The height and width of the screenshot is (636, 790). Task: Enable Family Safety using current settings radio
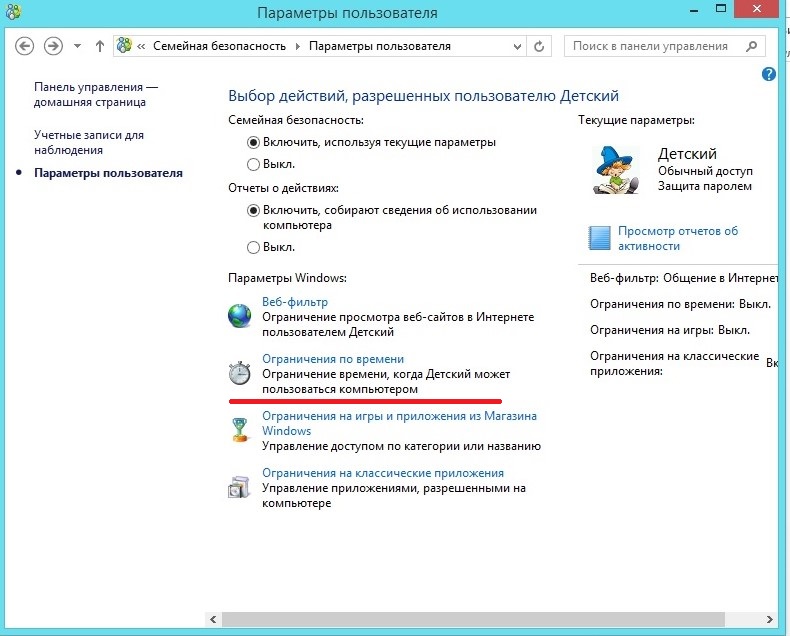pyautogui.click(x=253, y=143)
